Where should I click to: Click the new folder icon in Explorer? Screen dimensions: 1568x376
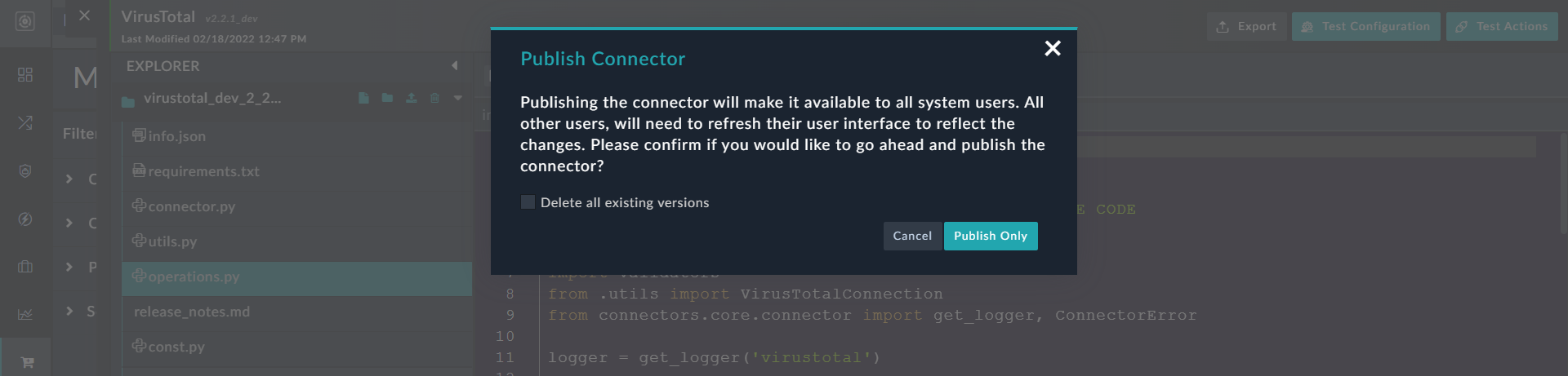tap(387, 99)
